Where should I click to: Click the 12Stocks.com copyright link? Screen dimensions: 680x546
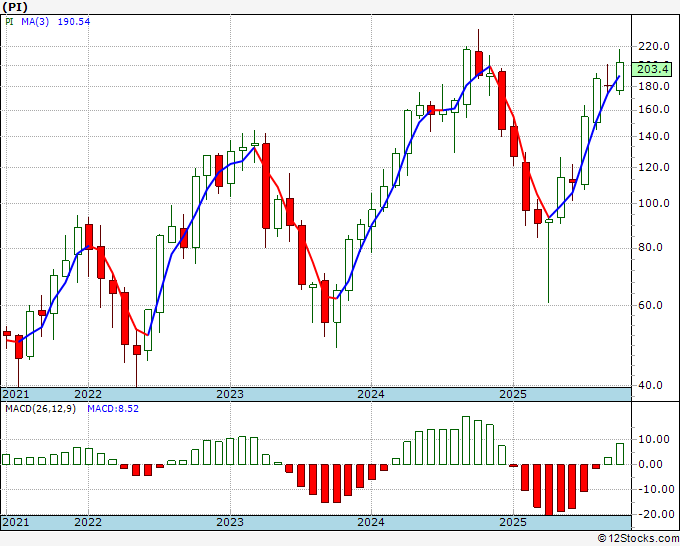tap(638, 539)
